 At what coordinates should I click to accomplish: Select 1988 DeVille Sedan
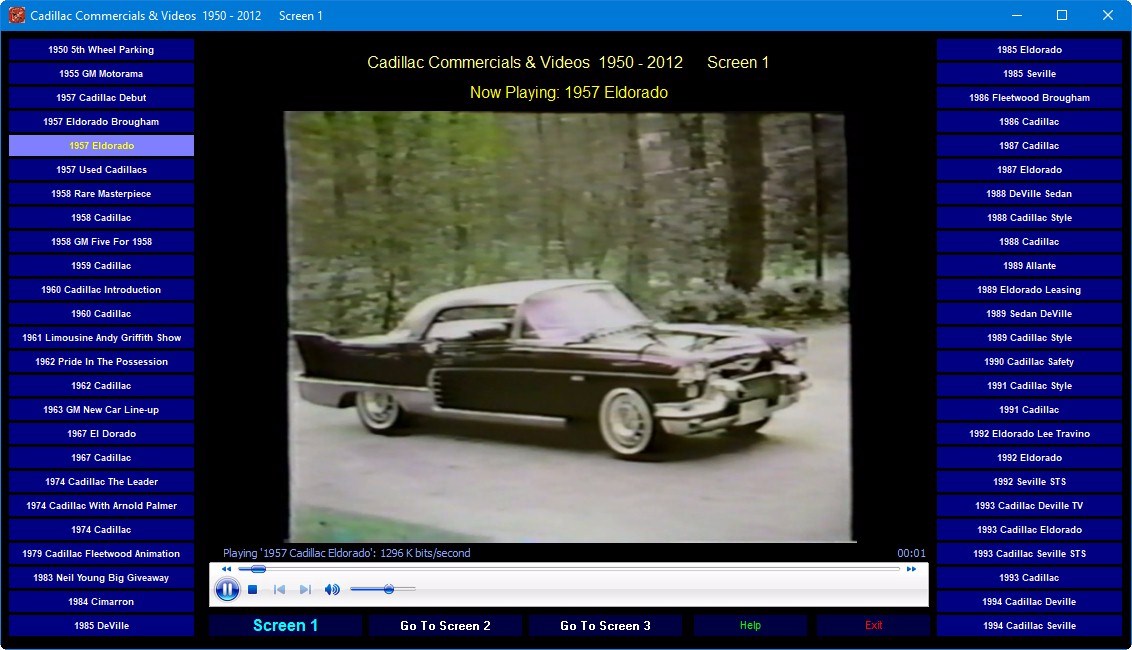click(x=1029, y=194)
